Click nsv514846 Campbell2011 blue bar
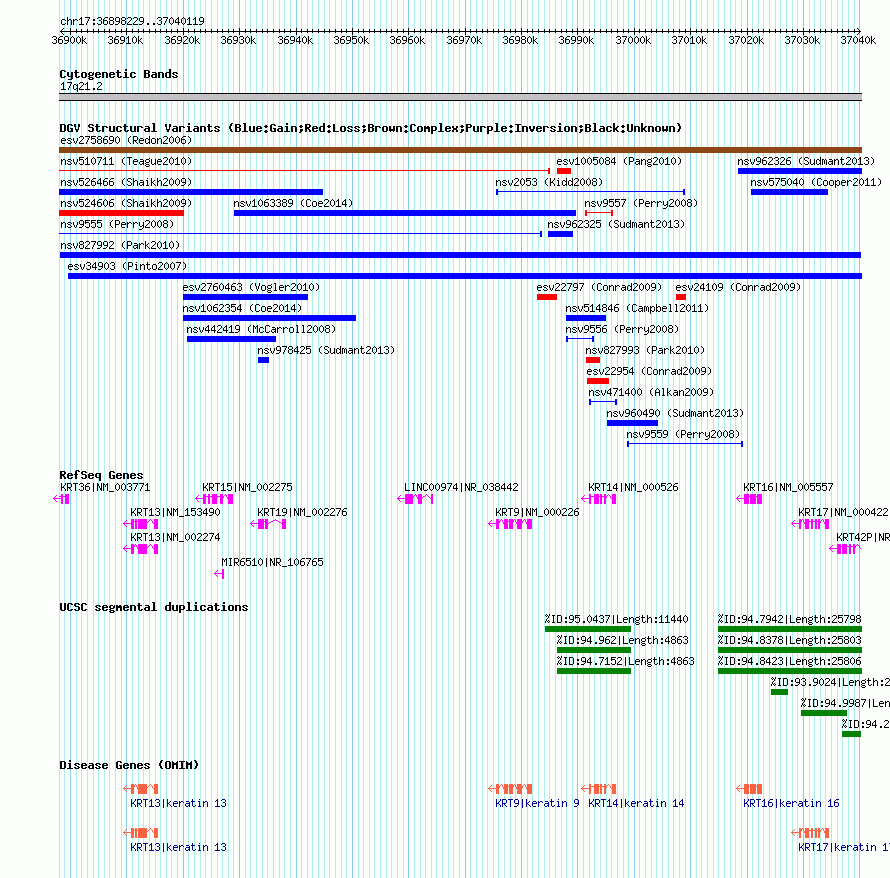 pyautogui.click(x=586, y=318)
